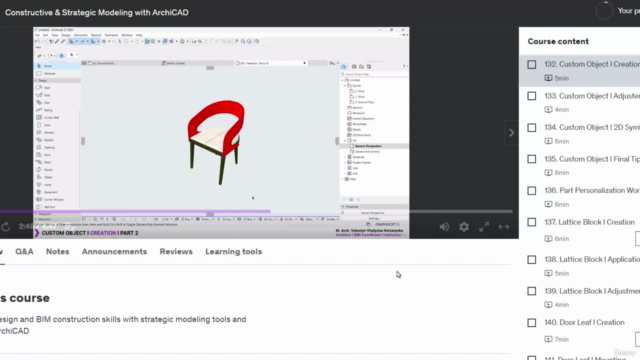Check lecture 134 Custom Object 2D Symbol
640x360 pixels.
(x=531, y=128)
